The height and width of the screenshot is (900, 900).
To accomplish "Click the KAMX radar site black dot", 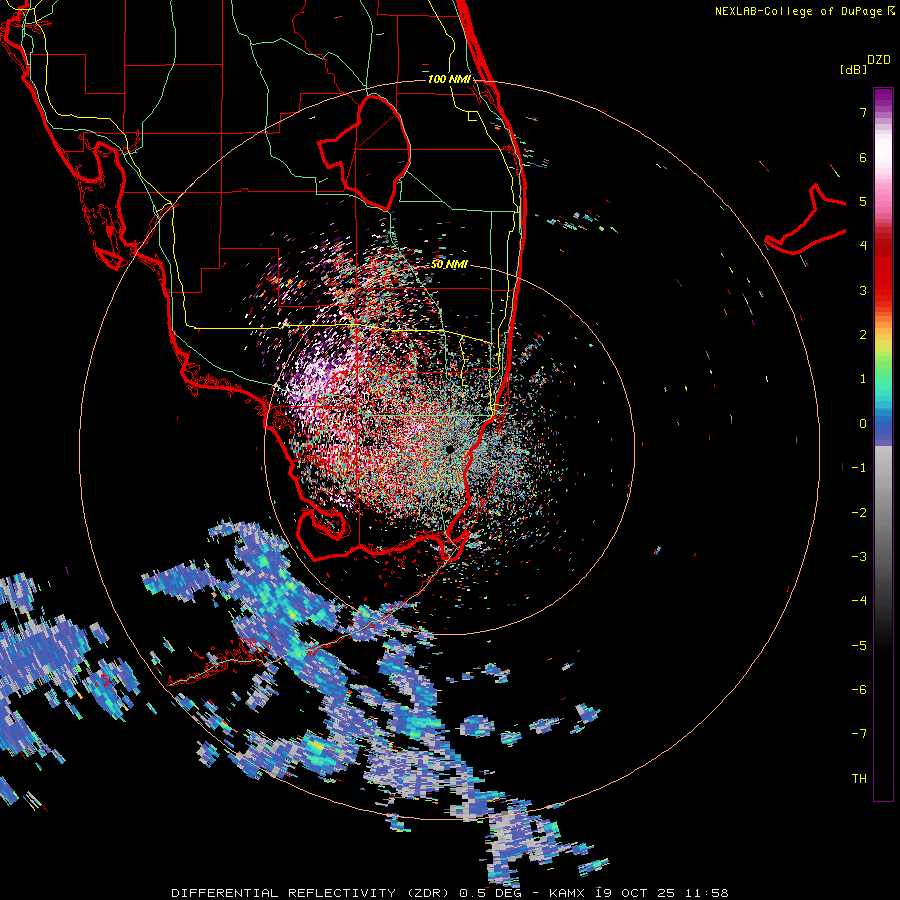I will (x=450, y=448).
